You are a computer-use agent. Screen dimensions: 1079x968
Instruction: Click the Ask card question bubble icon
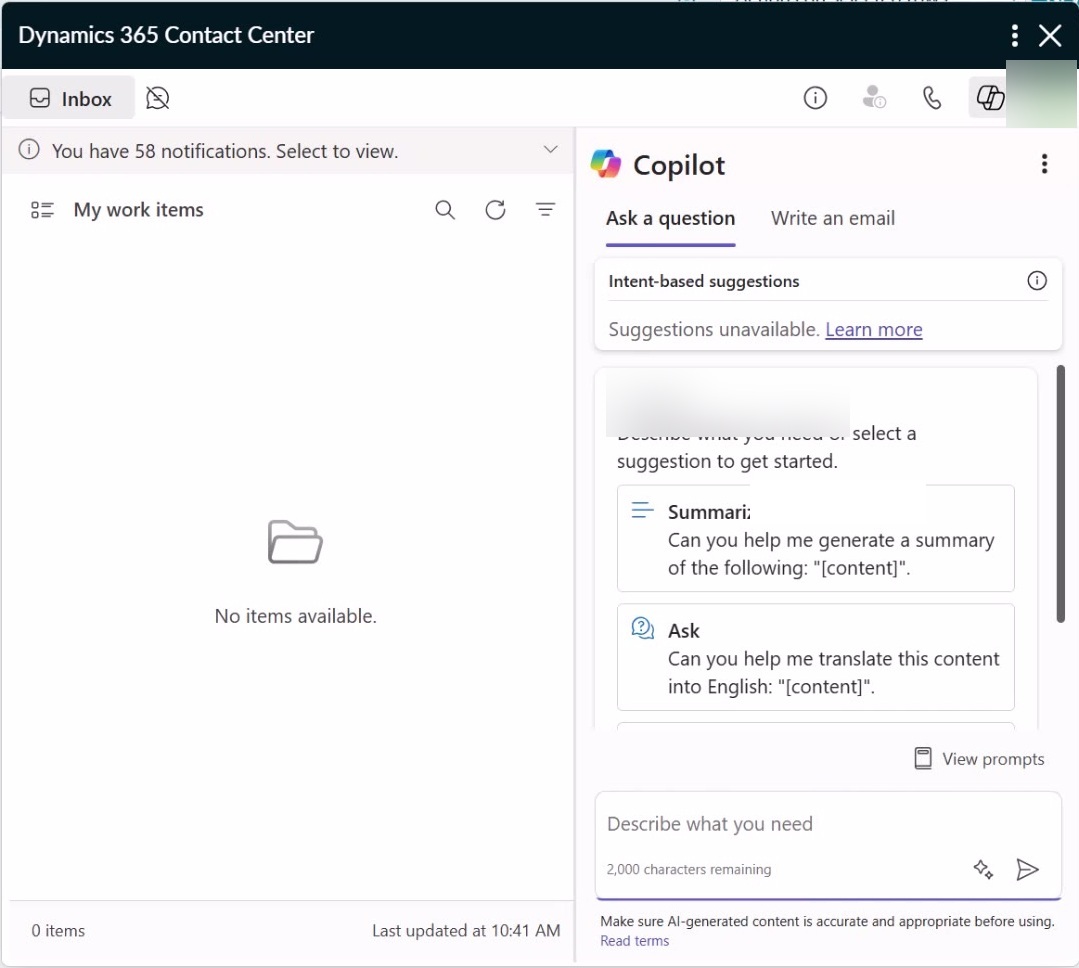642,628
